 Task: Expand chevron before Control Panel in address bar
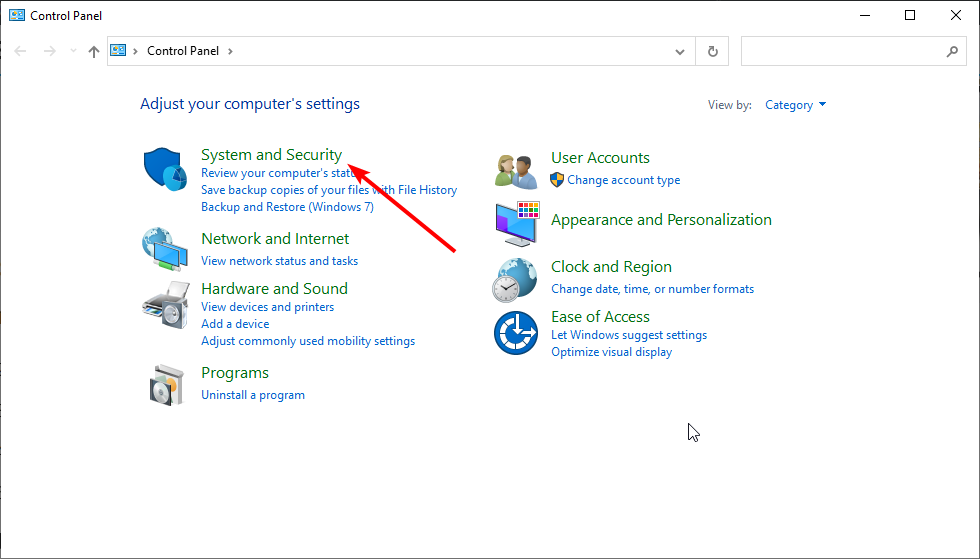click(135, 51)
